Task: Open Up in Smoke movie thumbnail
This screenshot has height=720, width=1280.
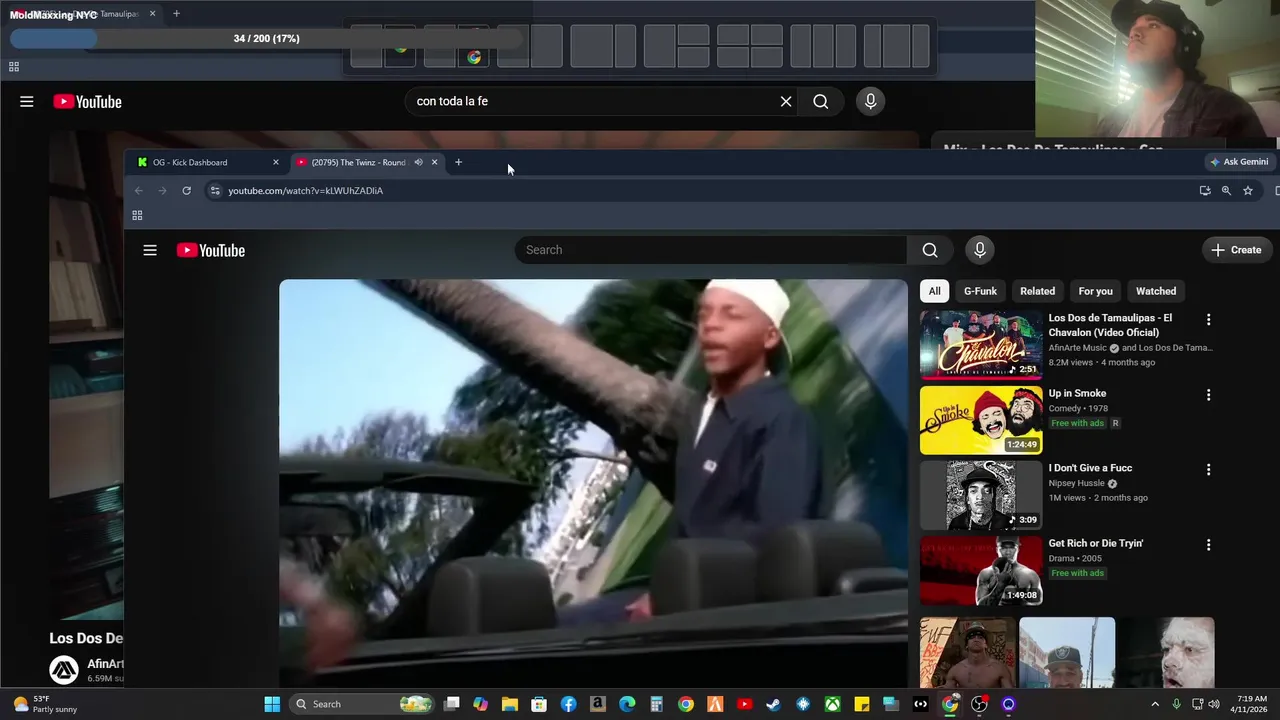Action: [981, 420]
